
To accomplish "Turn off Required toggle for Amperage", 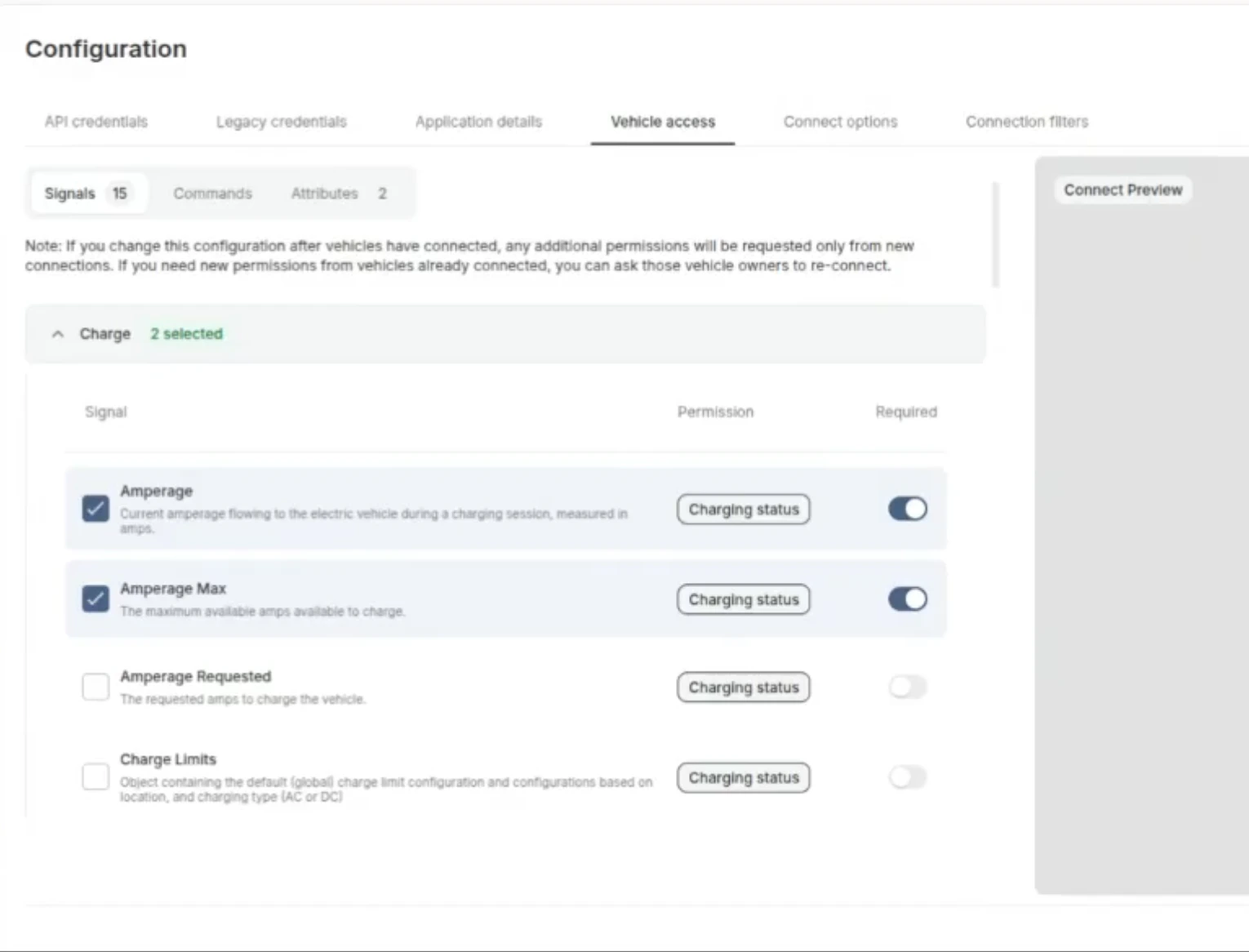I will [907, 509].
